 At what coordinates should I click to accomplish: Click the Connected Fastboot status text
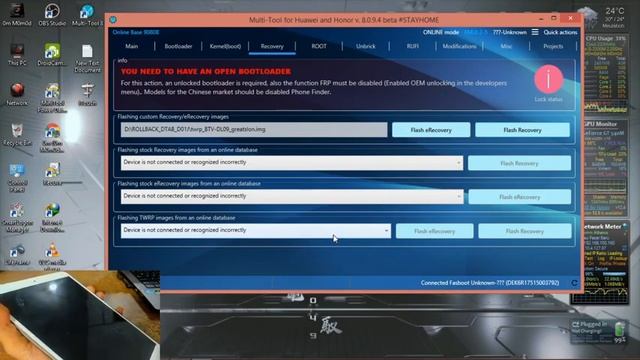490,283
